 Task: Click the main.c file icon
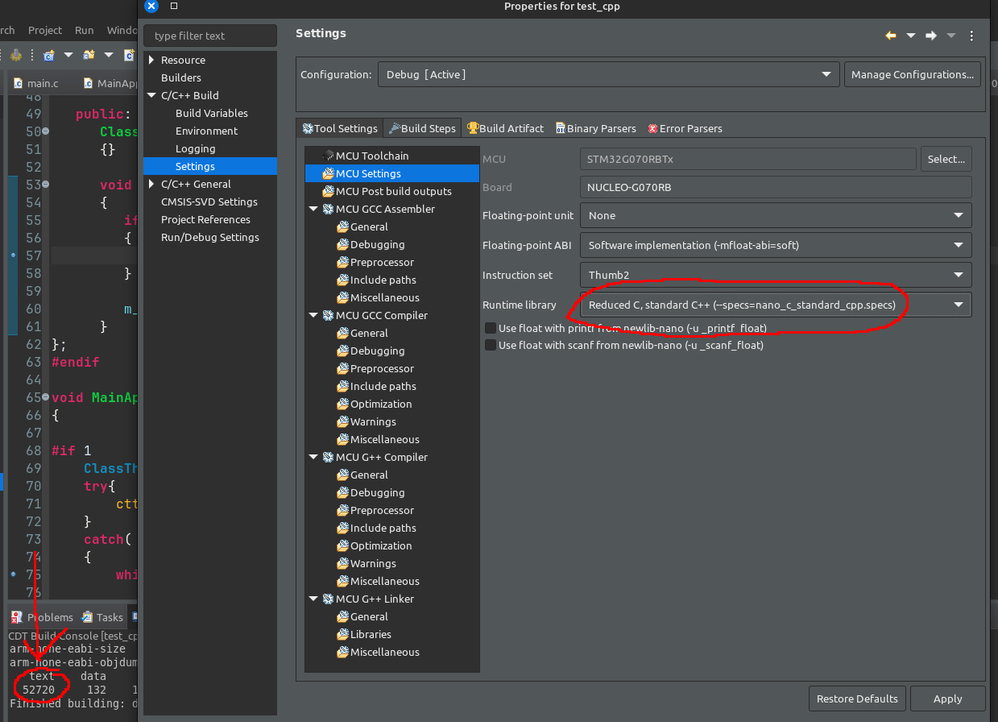19,83
